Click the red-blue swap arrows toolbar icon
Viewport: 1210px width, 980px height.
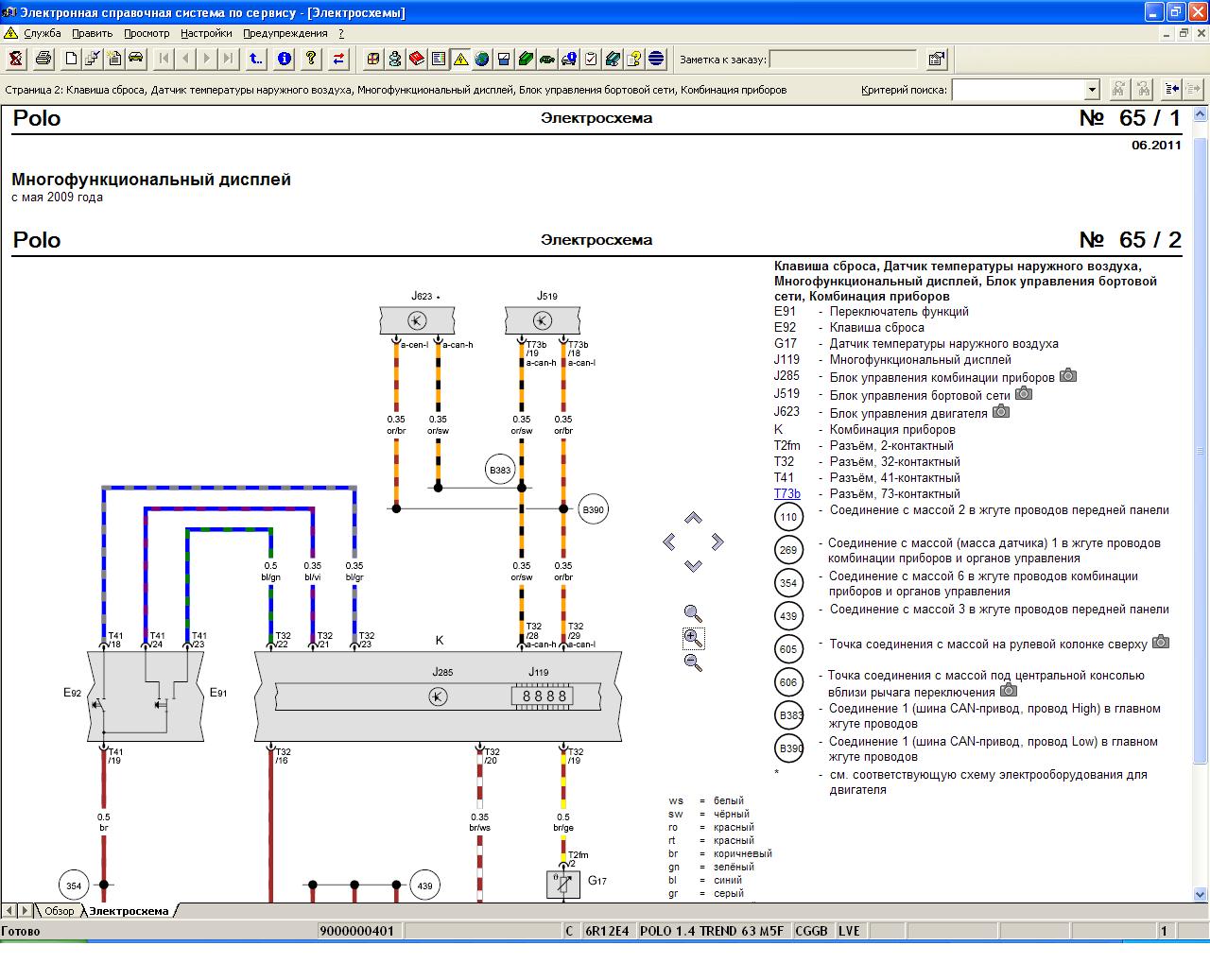[338, 60]
